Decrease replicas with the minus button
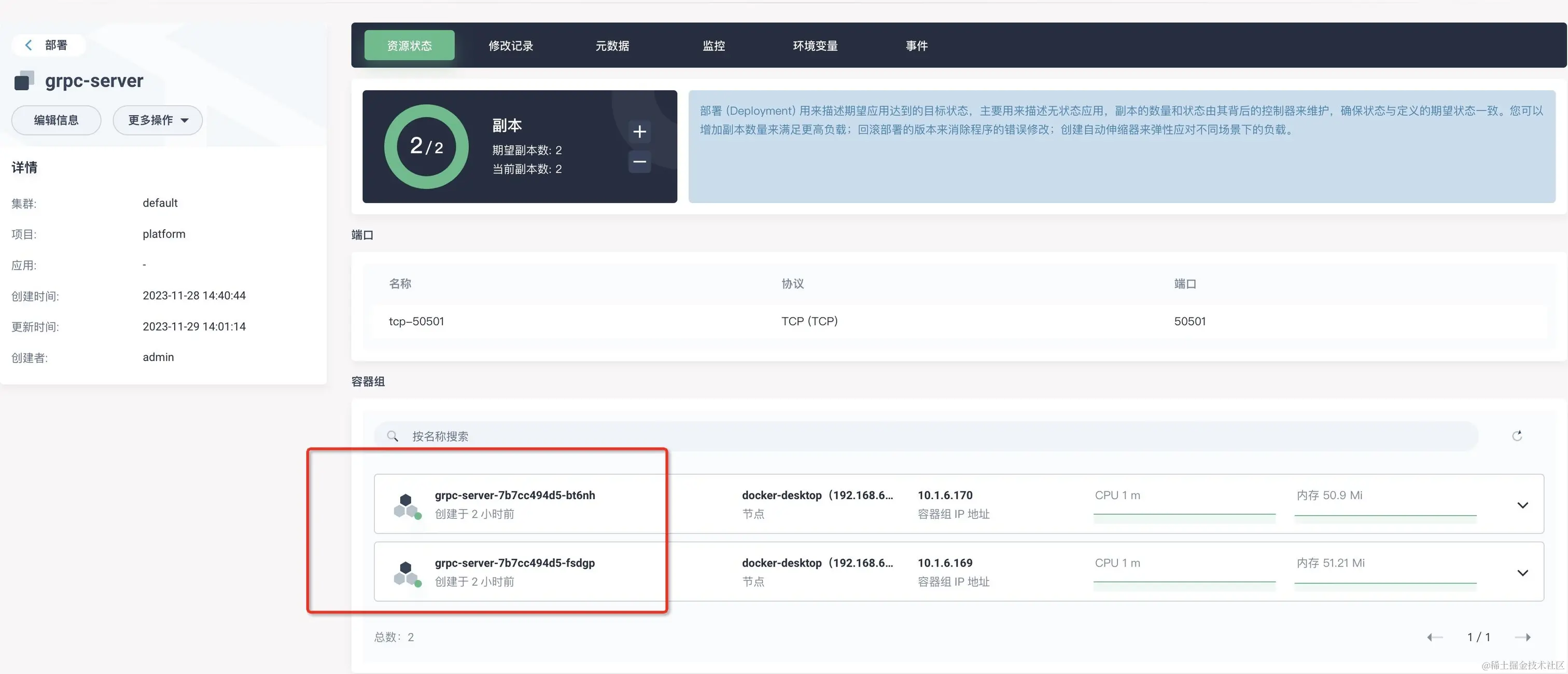This screenshot has width=1568, height=674. pyautogui.click(x=639, y=162)
